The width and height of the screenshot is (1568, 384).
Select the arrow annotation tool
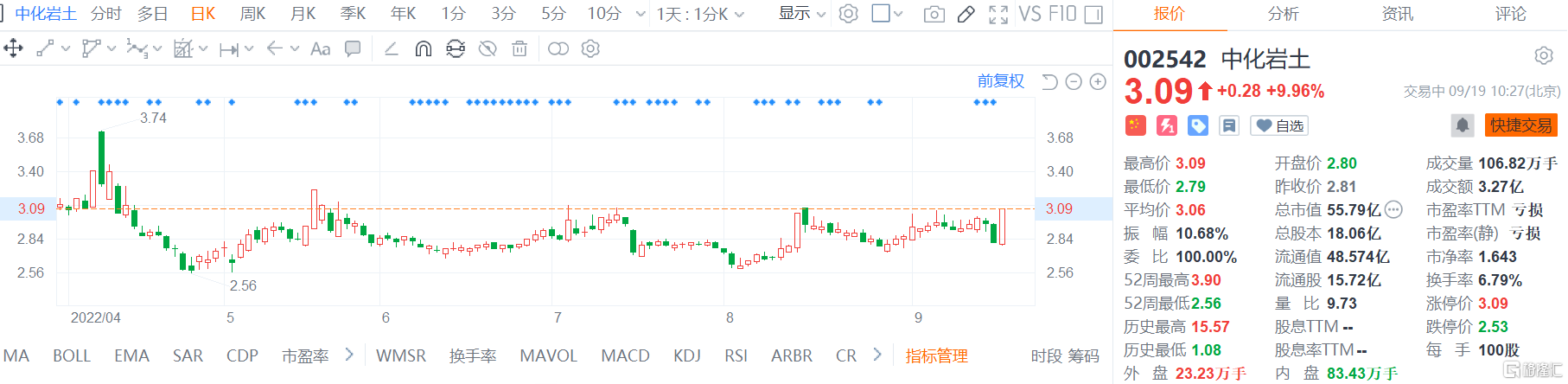[275, 48]
